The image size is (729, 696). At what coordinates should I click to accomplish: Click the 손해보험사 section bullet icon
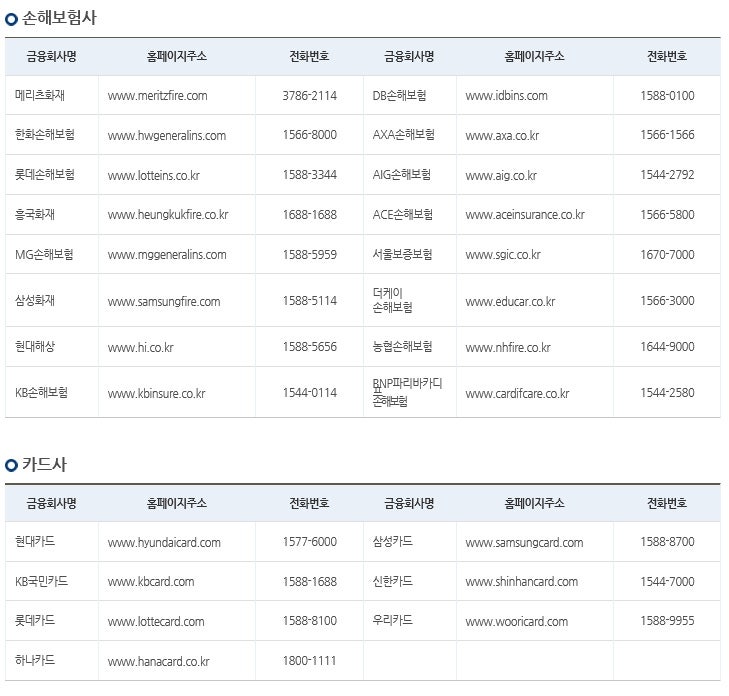pos(11,19)
